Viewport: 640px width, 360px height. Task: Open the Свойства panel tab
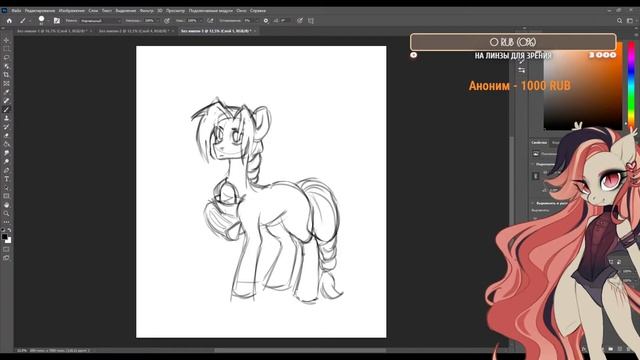click(539, 142)
